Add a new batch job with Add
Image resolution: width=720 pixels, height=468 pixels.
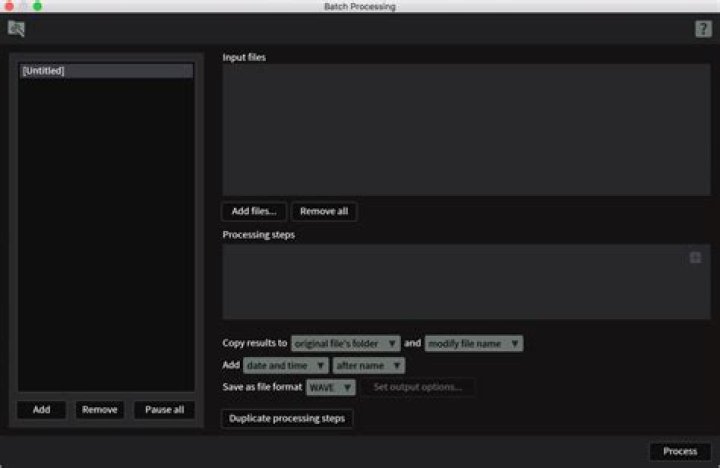(41, 410)
